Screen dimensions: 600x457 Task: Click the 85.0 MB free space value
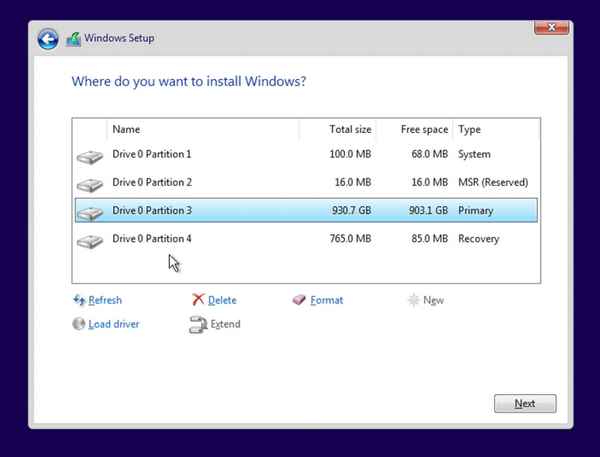coord(429,238)
